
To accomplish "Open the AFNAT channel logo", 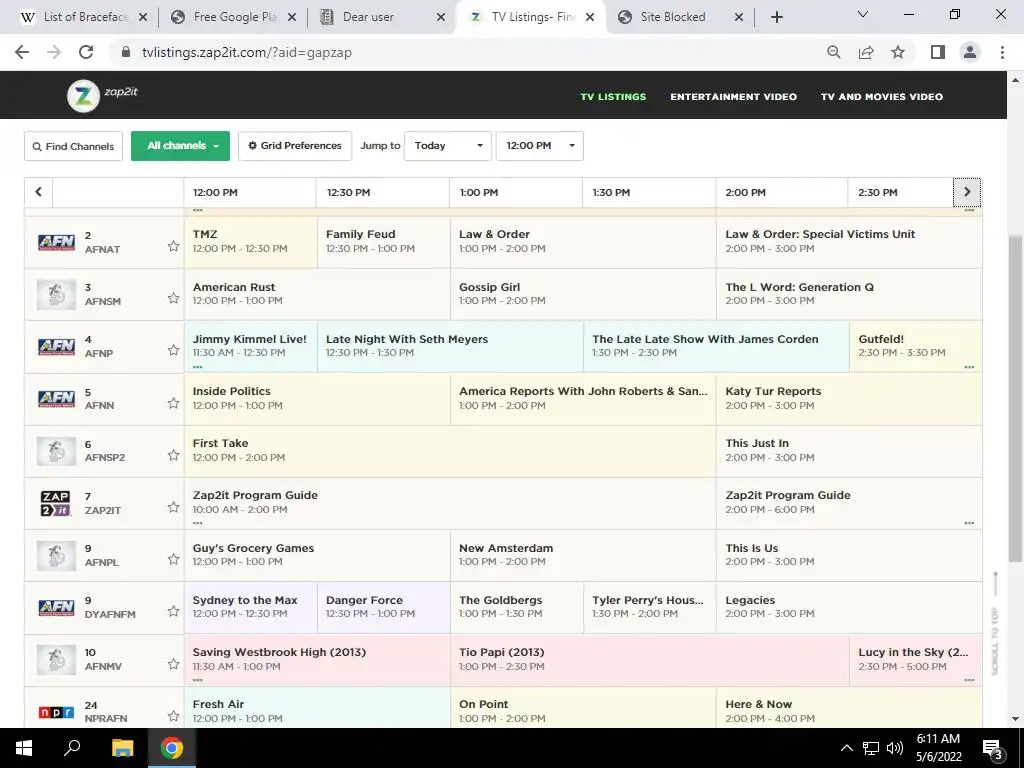I will click(56, 242).
